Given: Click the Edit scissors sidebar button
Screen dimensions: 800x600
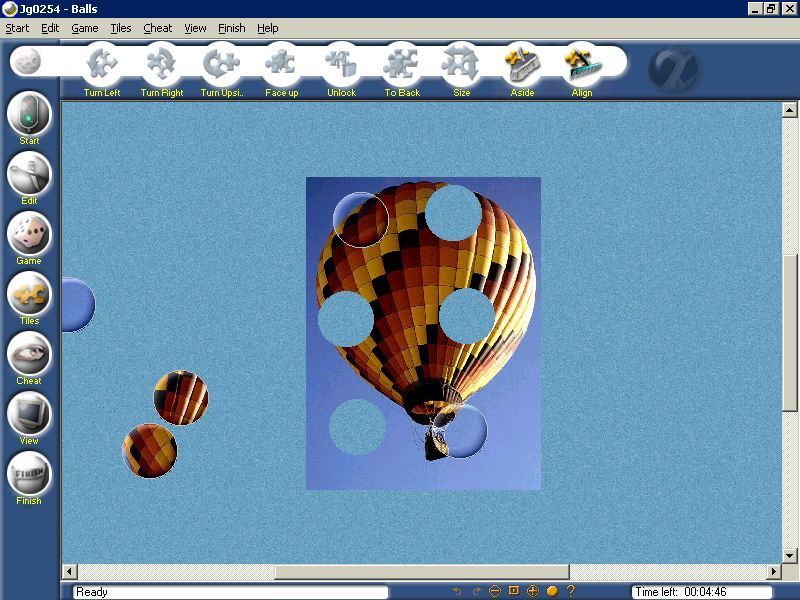Looking at the screenshot, I should (x=29, y=173).
